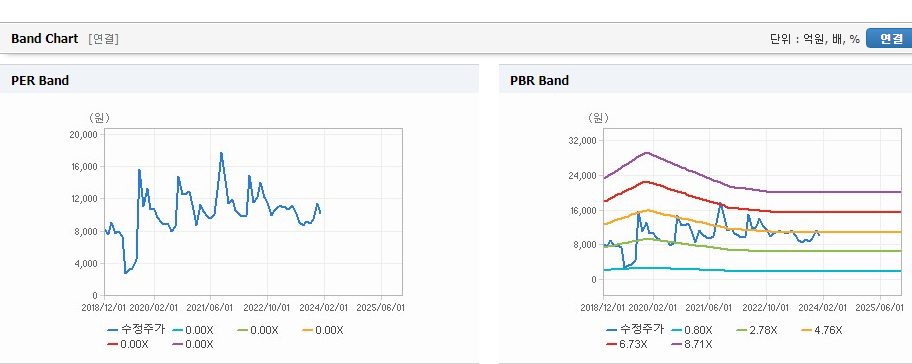Click the Band Chart section title
Image resolution: width=912 pixels, height=364 pixels.
44,39
